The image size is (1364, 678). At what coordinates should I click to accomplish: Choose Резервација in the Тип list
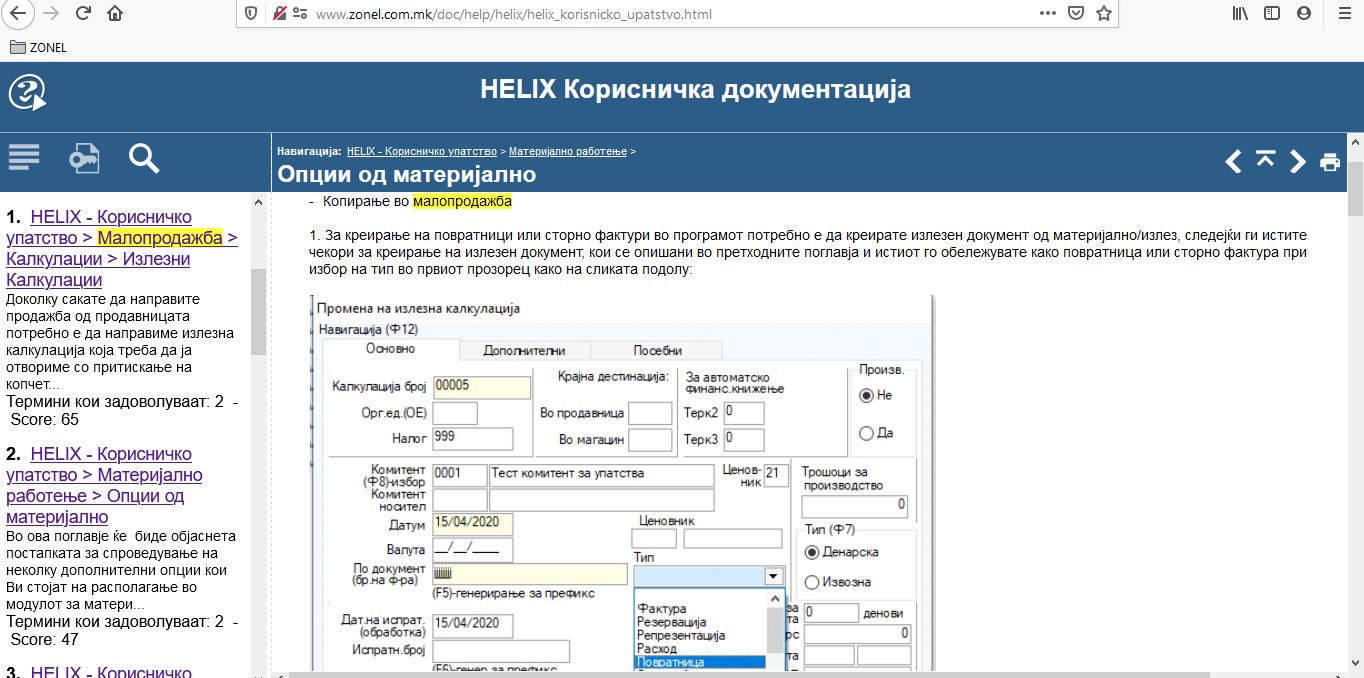coord(671,622)
